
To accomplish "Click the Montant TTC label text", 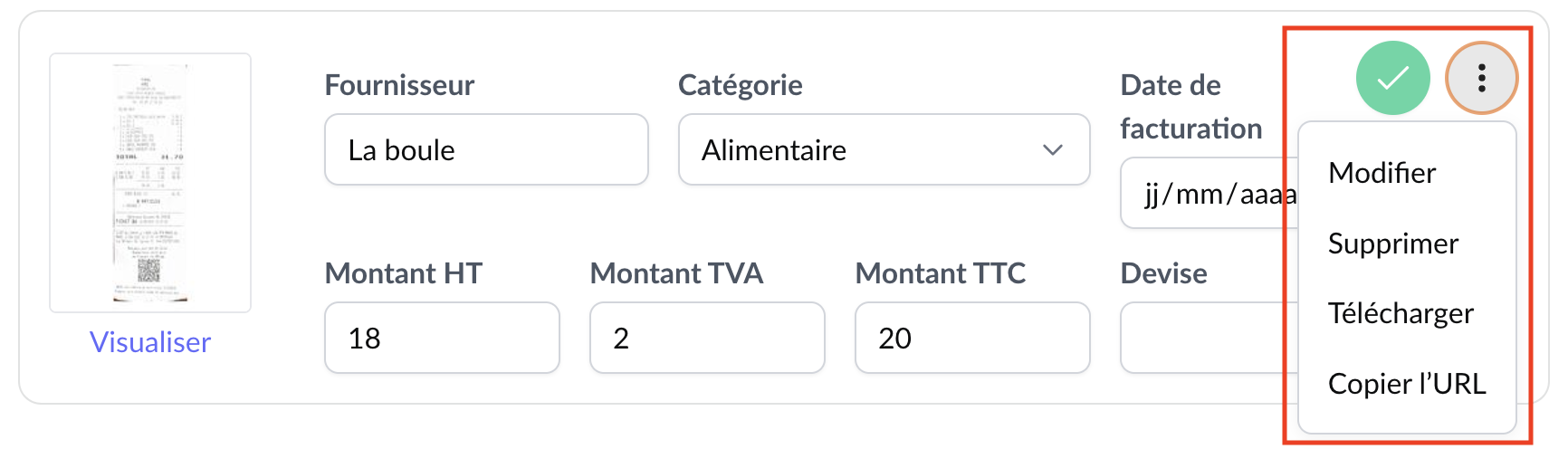I will click(x=940, y=273).
